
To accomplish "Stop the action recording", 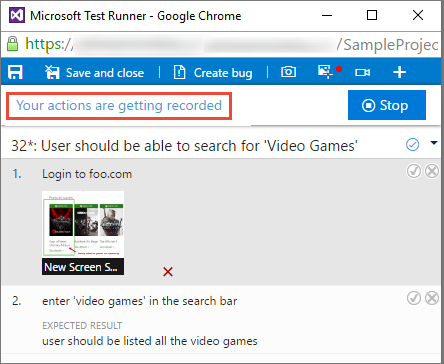I will pyautogui.click(x=387, y=105).
